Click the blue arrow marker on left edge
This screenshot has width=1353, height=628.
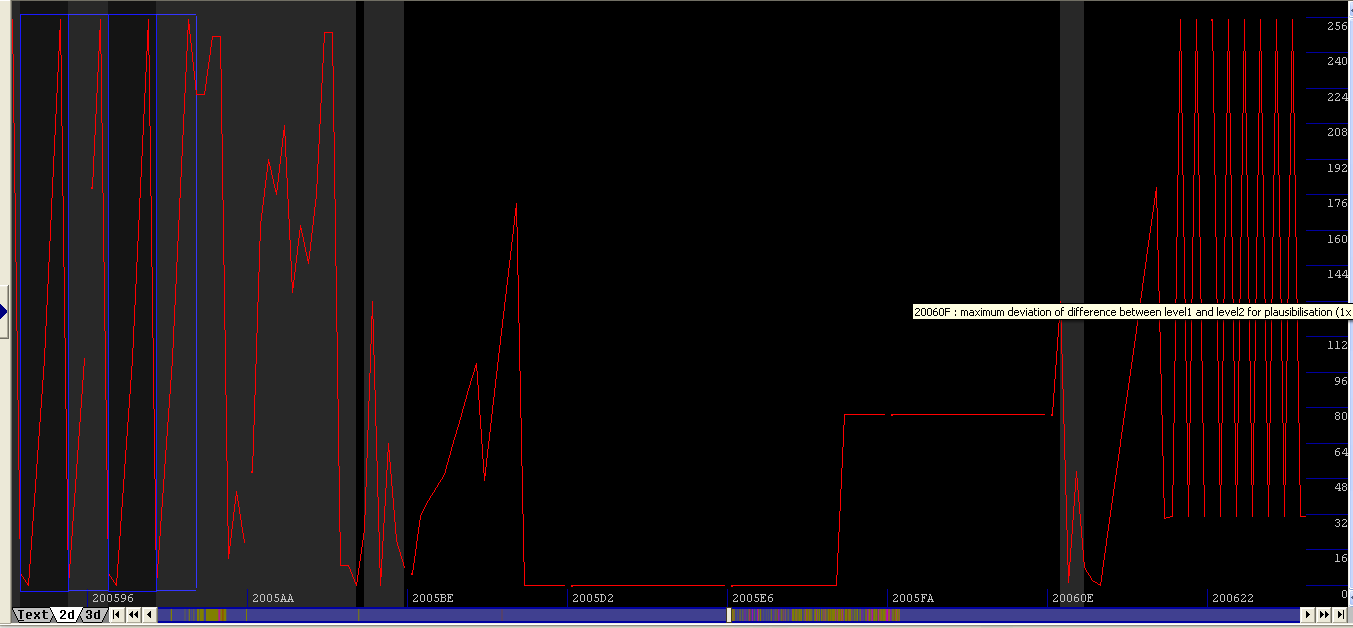(x=4, y=312)
